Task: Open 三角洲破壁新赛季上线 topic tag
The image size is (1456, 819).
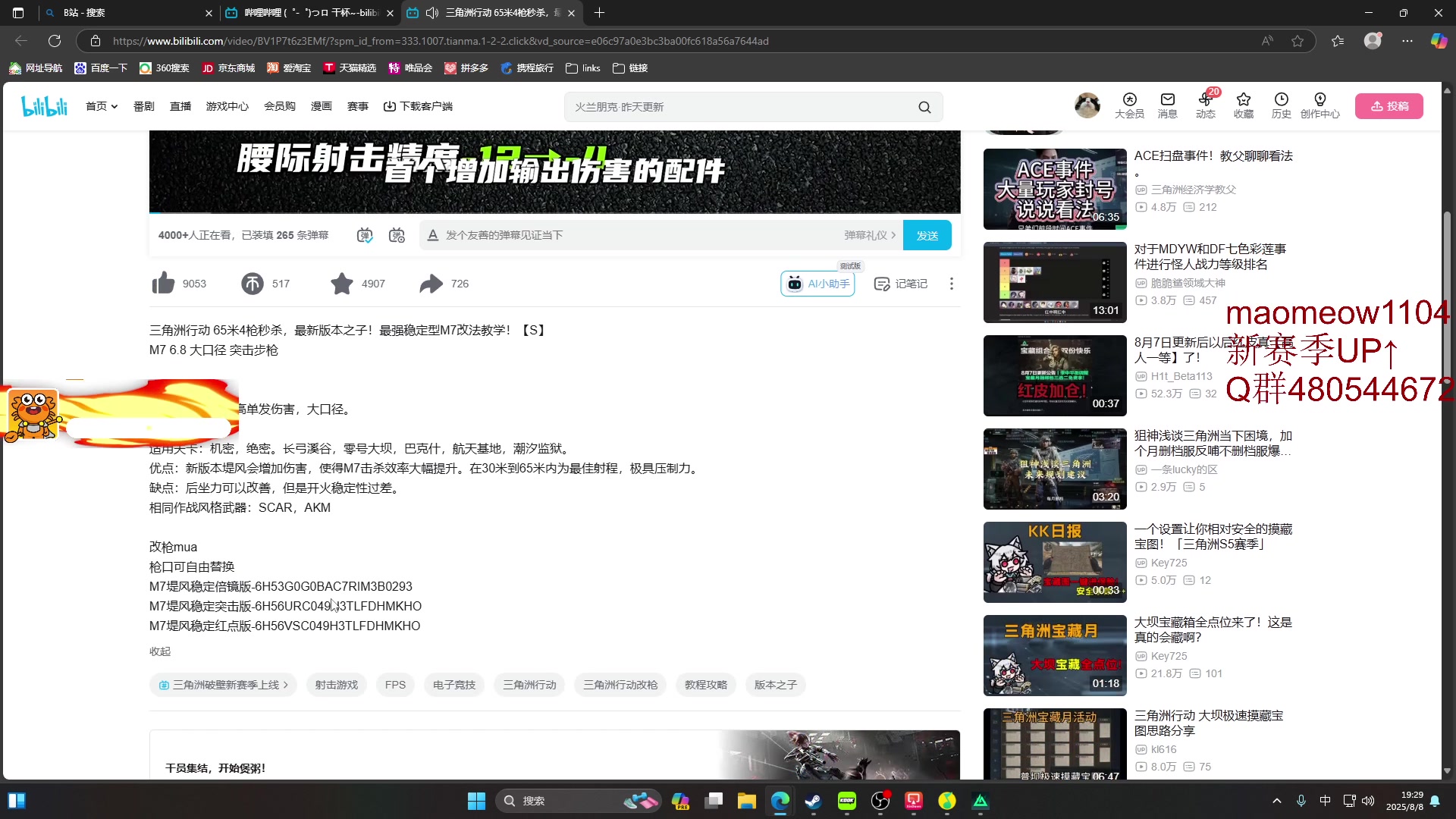Action: click(x=223, y=685)
